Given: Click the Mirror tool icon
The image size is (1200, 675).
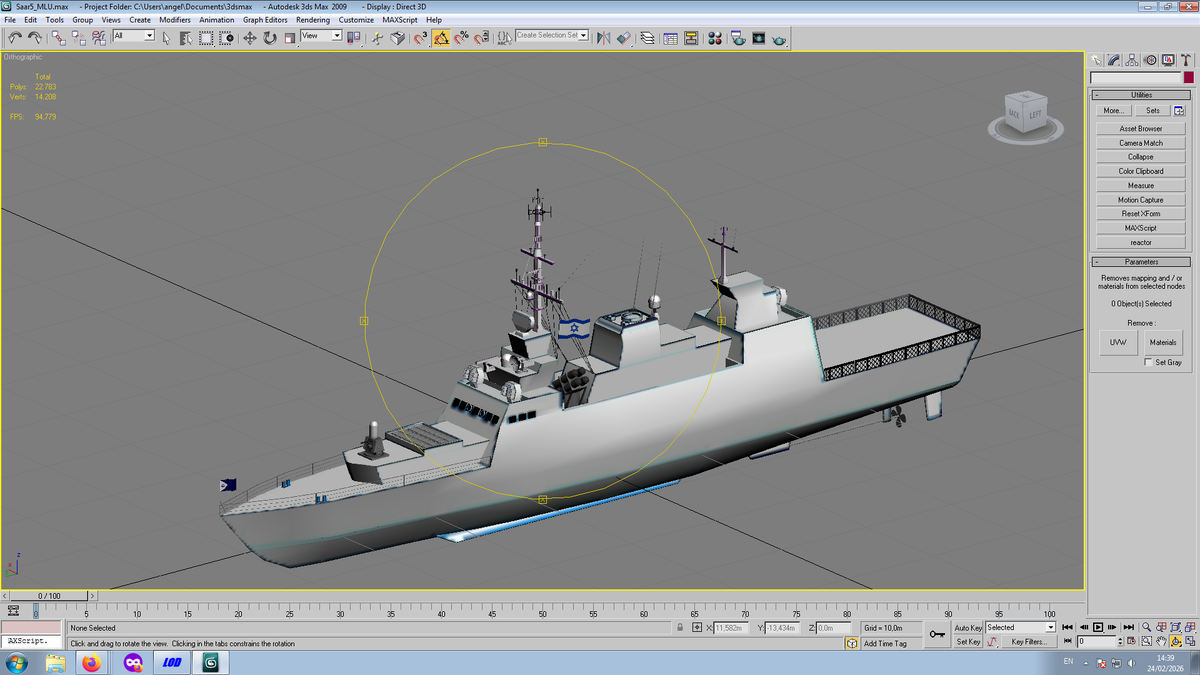Looking at the screenshot, I should point(603,38).
